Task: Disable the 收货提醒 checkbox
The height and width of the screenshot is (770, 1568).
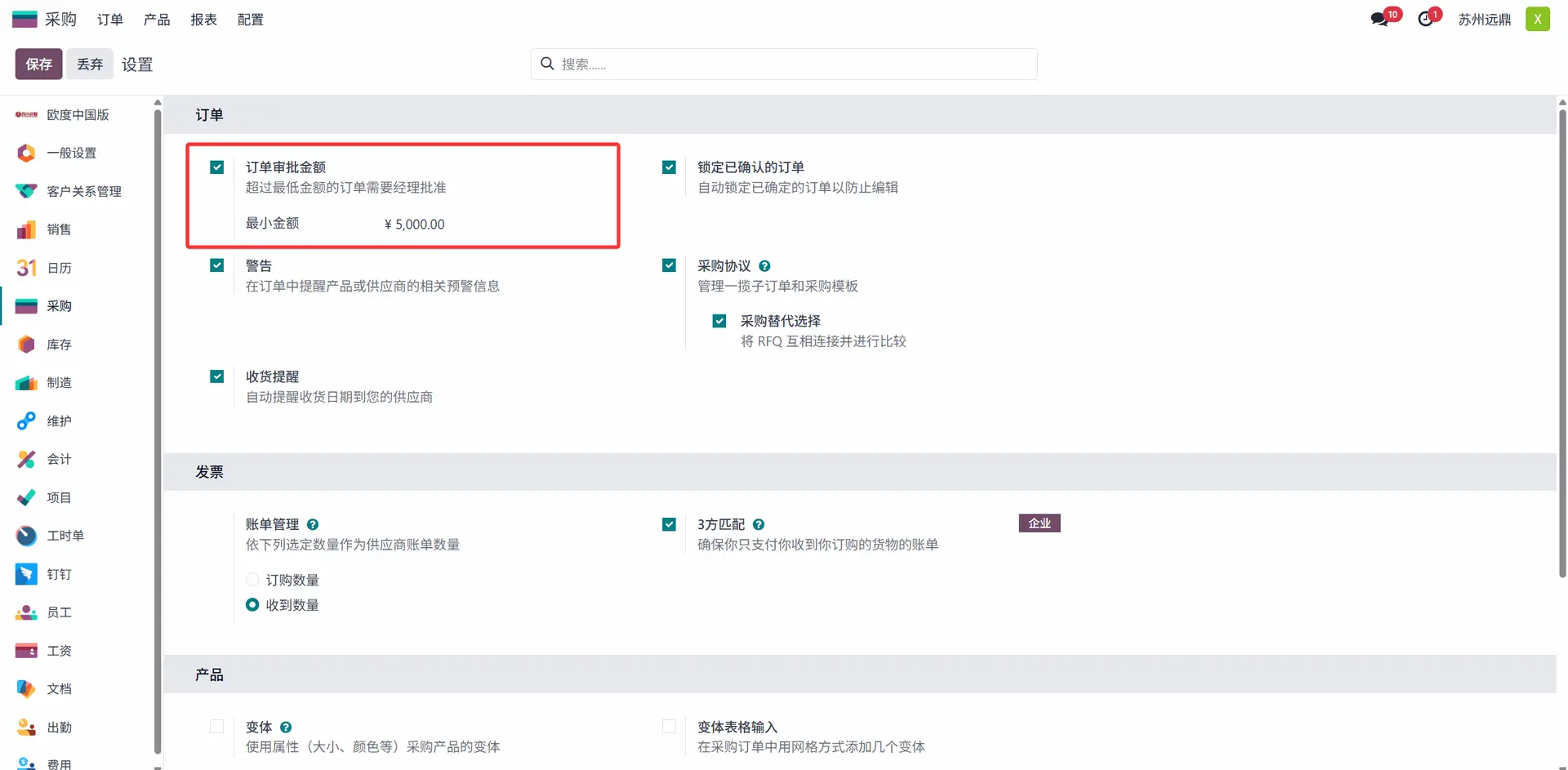Action: click(216, 376)
